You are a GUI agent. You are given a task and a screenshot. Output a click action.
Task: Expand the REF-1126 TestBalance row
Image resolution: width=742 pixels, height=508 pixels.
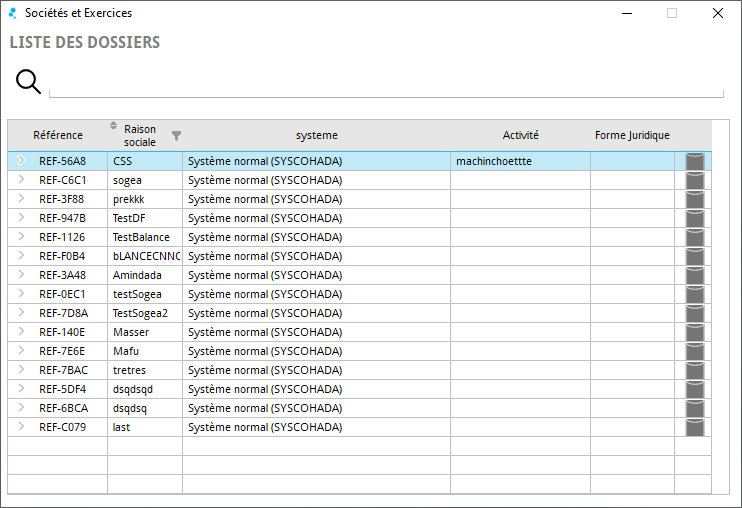click(21, 237)
